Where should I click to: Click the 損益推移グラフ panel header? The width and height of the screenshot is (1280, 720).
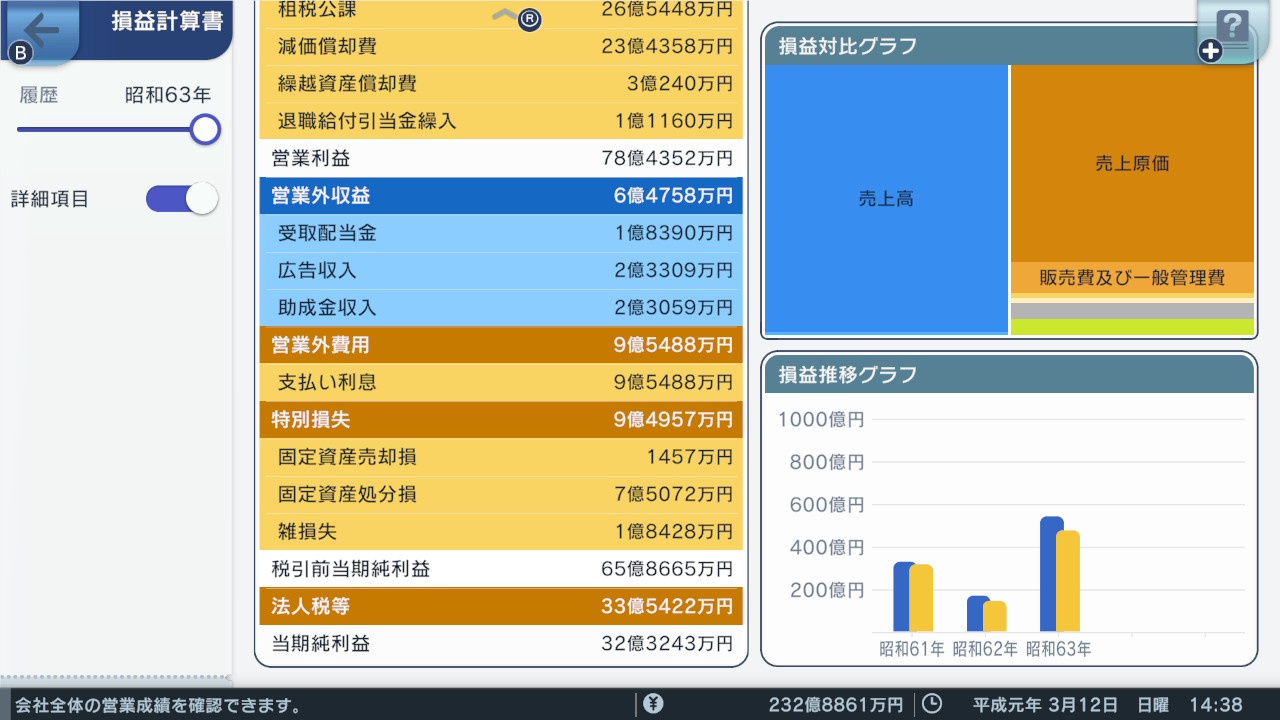click(1009, 375)
